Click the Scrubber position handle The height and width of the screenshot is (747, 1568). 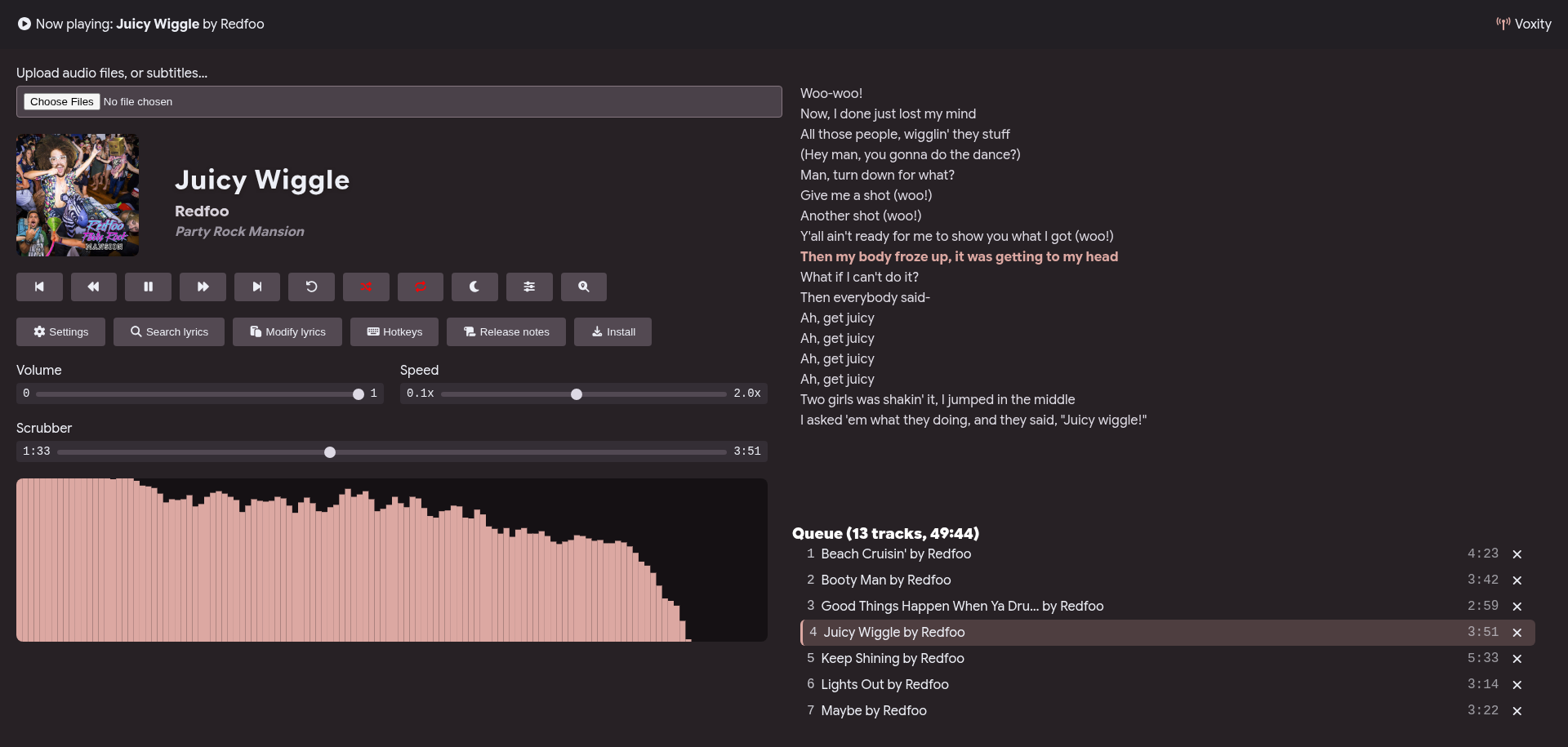(330, 452)
